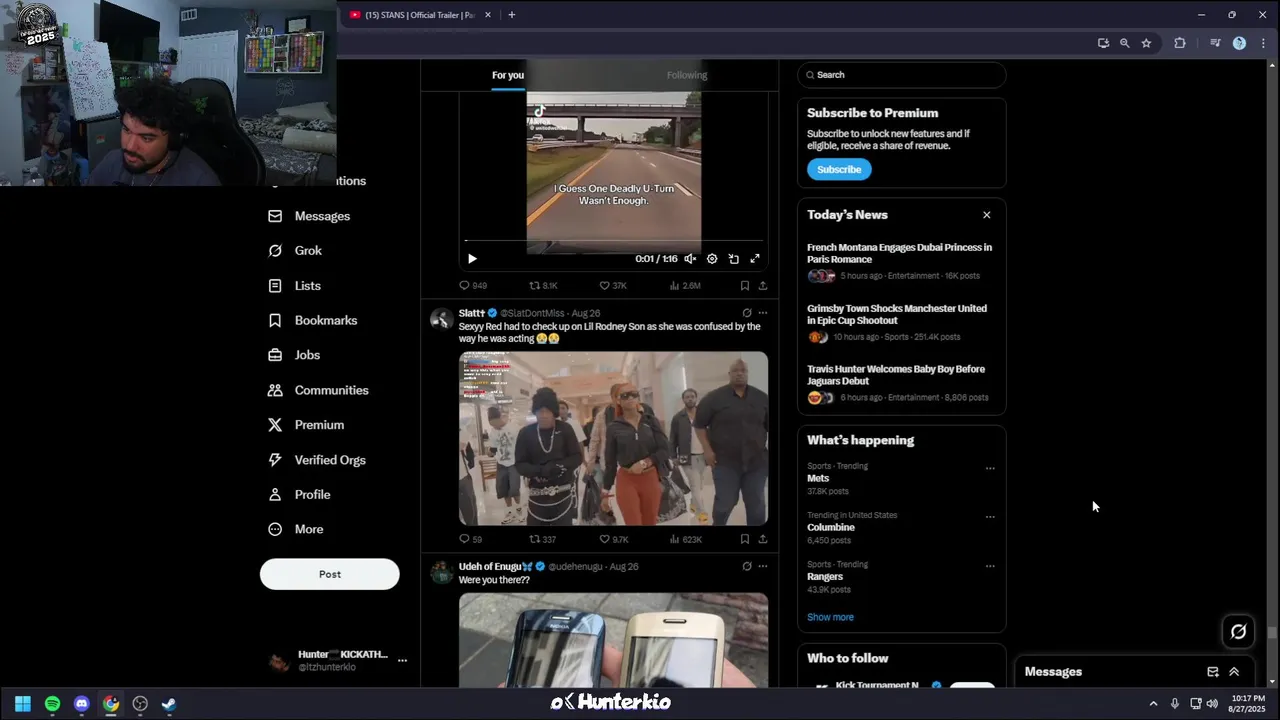View analytics of the 2.6M views post
The width and height of the screenshot is (1280, 720).
tap(684, 286)
